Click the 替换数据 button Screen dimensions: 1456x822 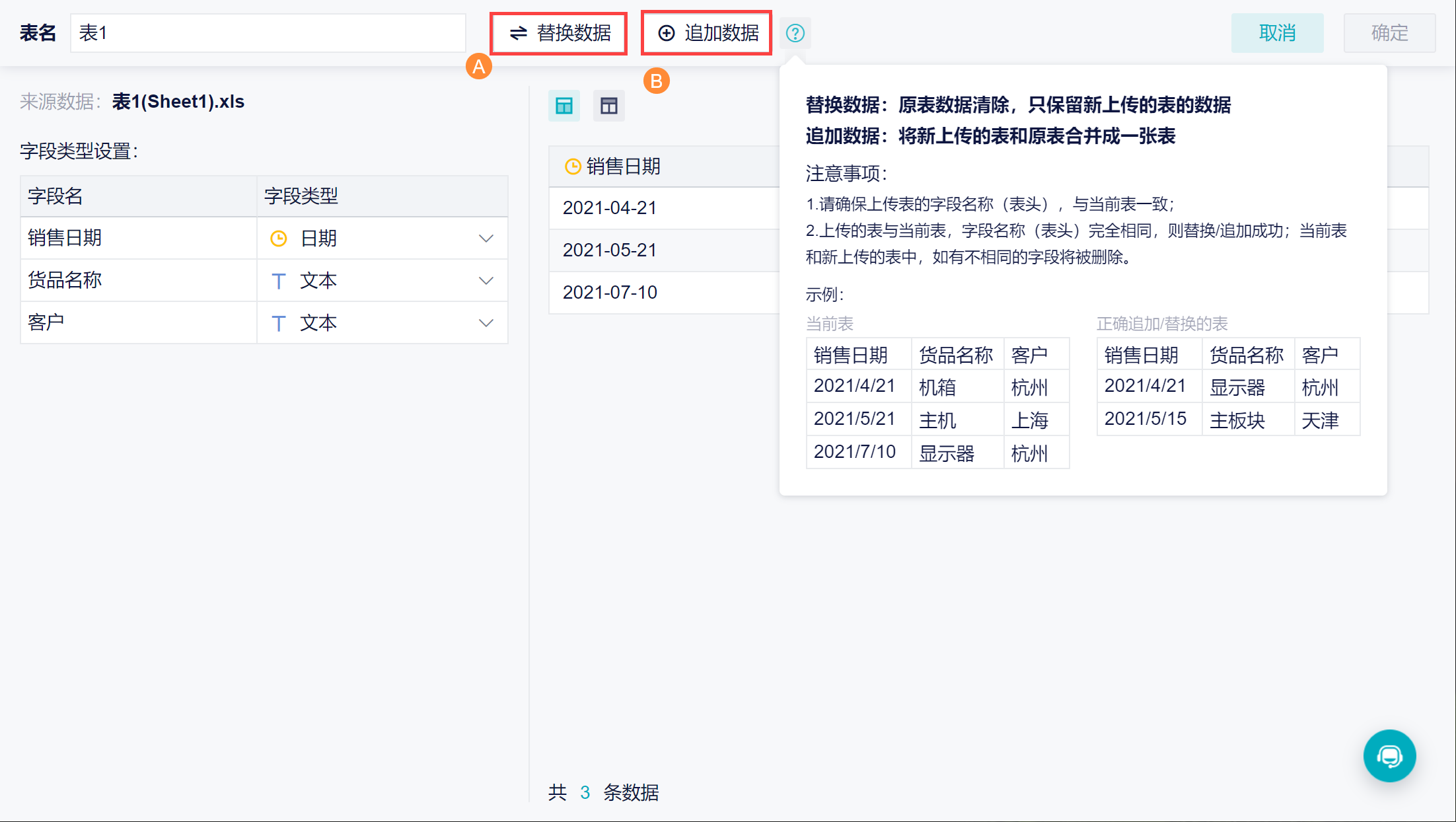point(559,33)
